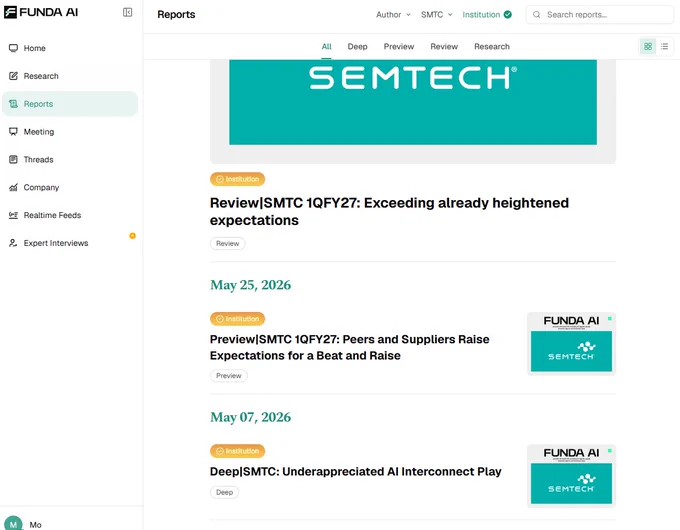The height and width of the screenshot is (530, 680).
Task: Click the search magnifier icon
Action: pos(536,15)
